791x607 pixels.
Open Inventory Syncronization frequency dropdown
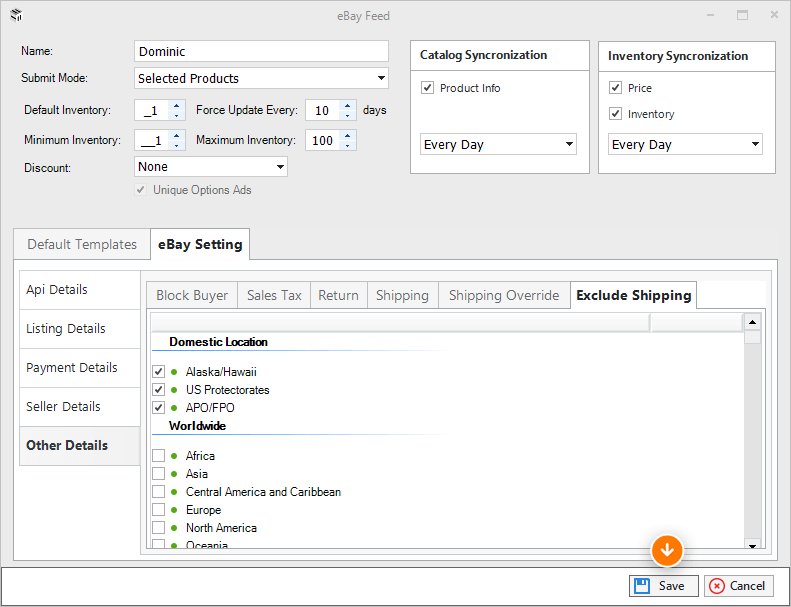tap(755, 144)
